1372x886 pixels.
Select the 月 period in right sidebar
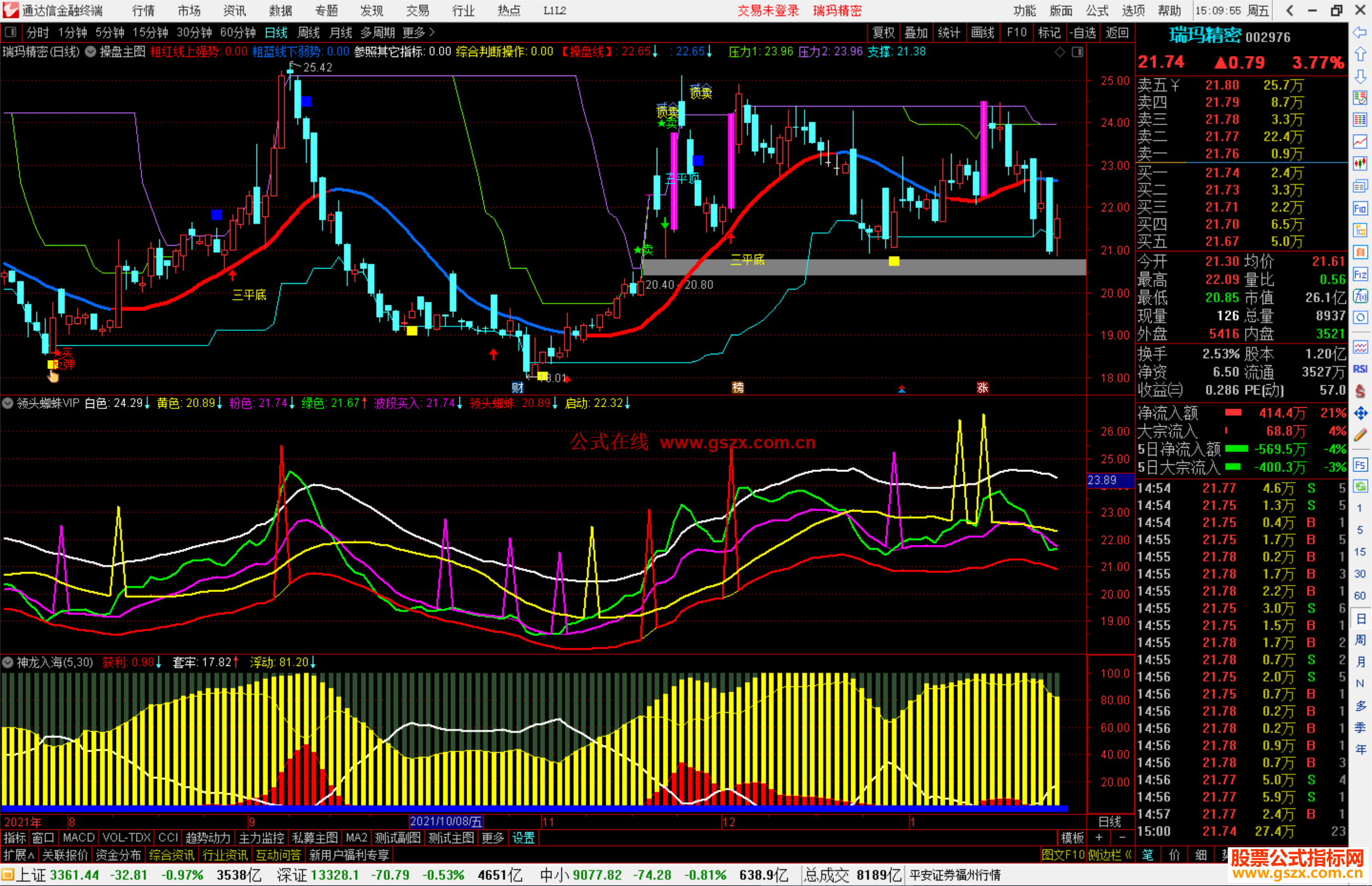pyautogui.click(x=1360, y=662)
